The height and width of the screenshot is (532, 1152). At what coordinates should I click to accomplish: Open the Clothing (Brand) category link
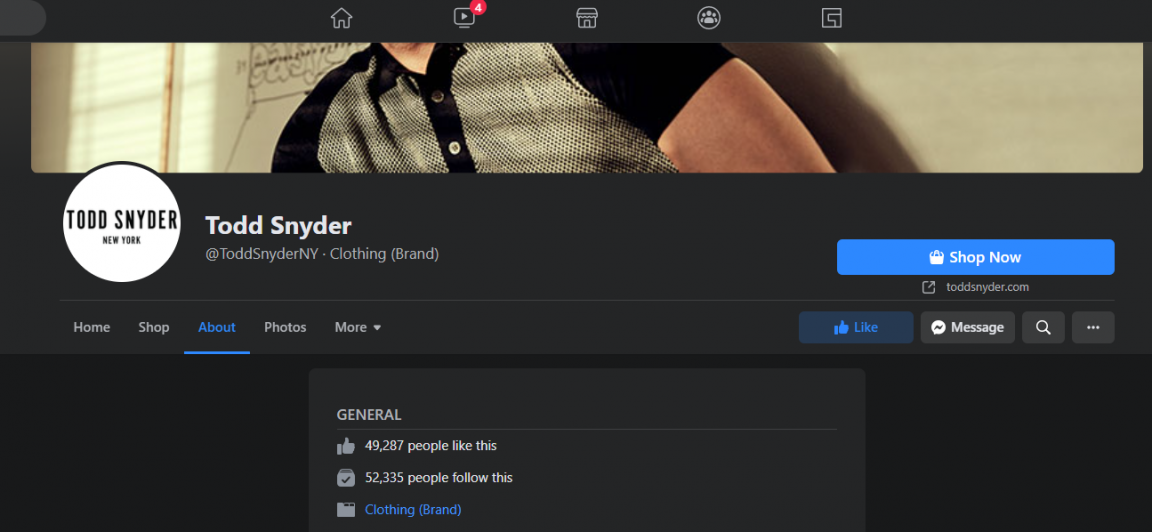click(x=413, y=509)
